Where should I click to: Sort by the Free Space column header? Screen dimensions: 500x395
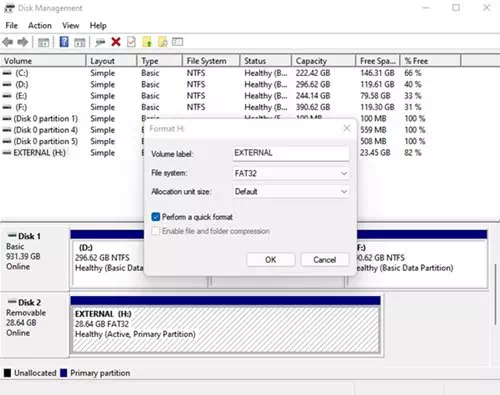coord(378,61)
